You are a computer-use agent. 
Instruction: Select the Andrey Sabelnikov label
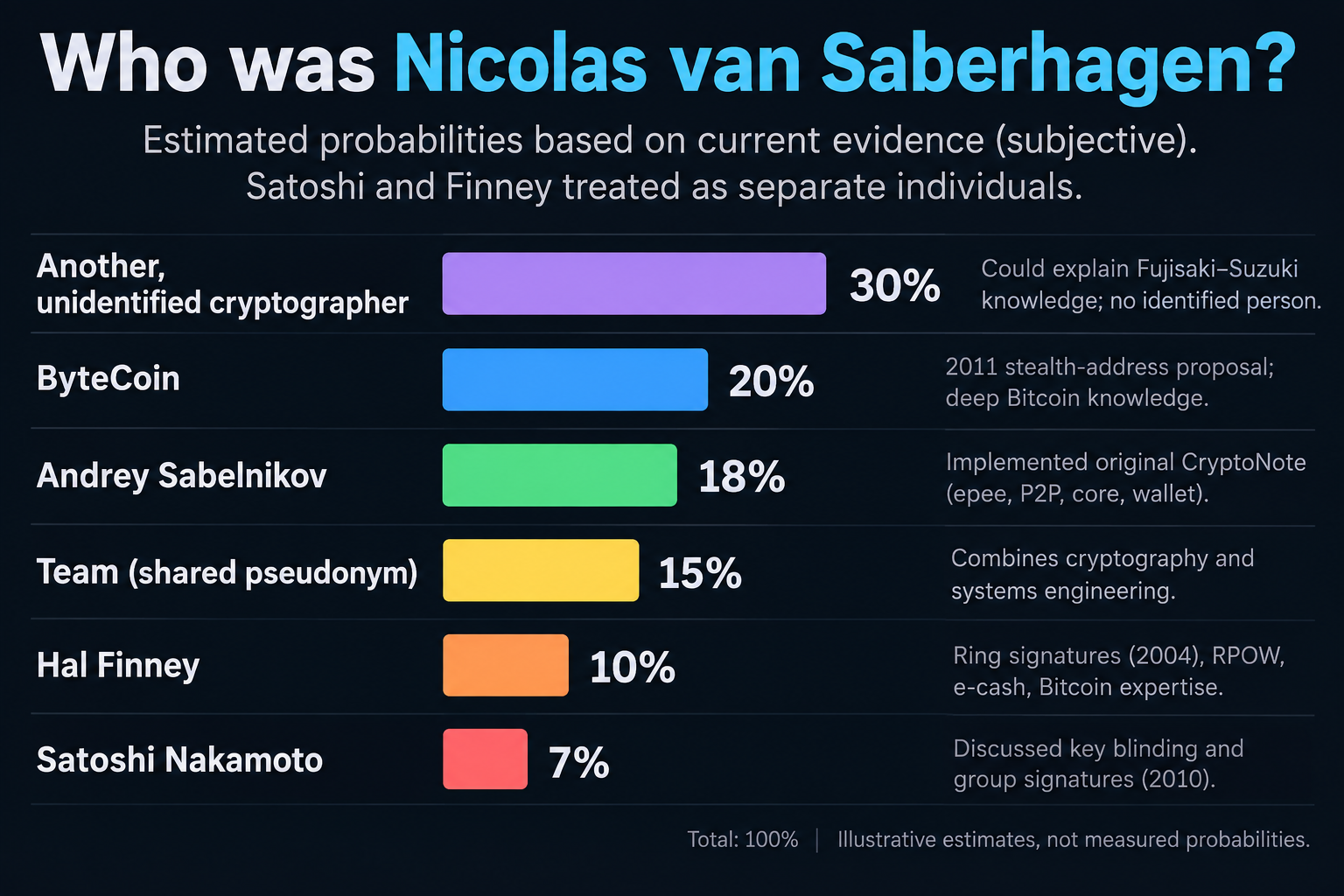click(181, 475)
